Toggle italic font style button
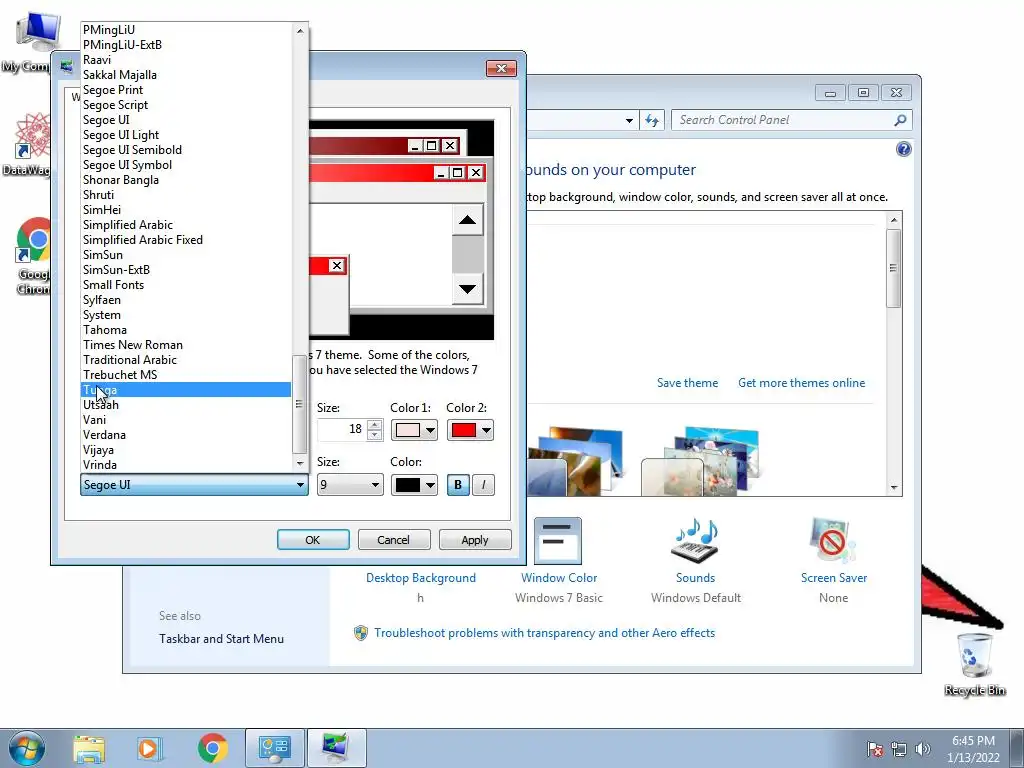 click(x=483, y=485)
